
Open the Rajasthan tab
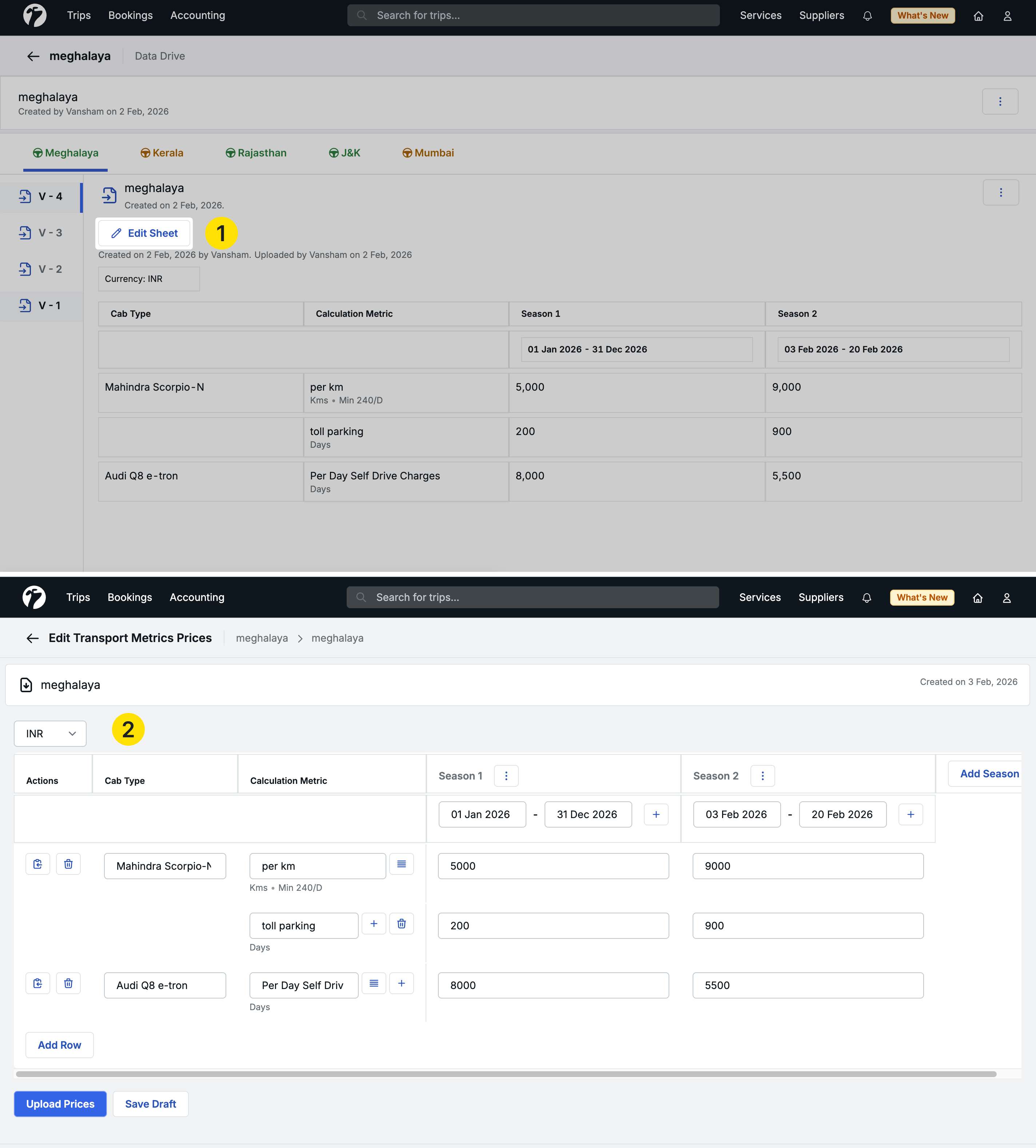pos(256,152)
